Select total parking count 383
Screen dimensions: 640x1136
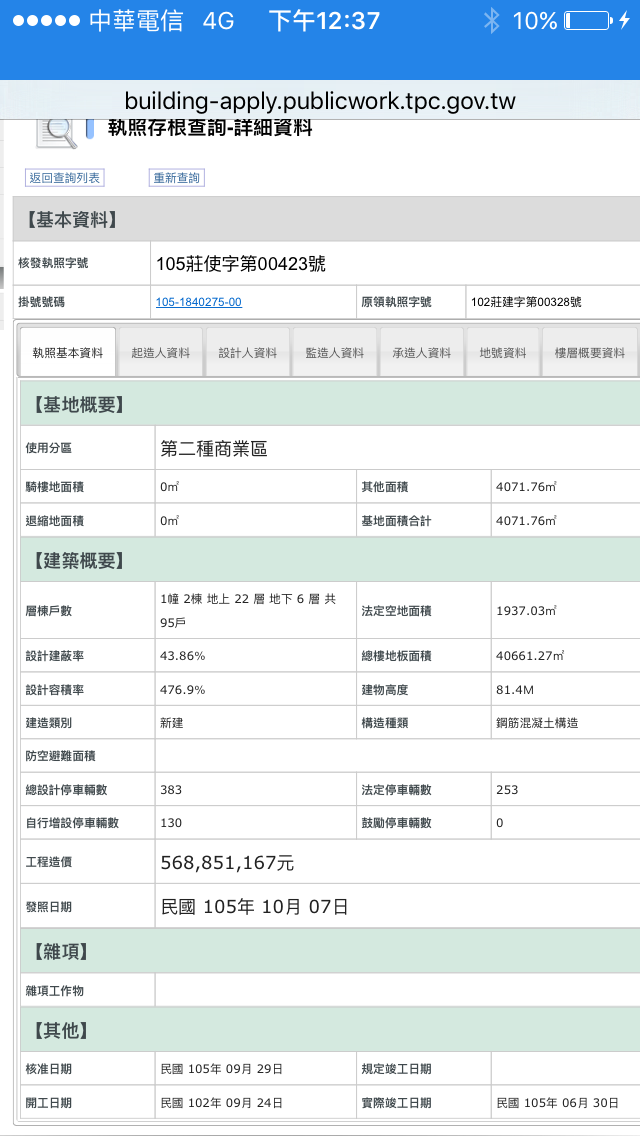tap(171, 790)
